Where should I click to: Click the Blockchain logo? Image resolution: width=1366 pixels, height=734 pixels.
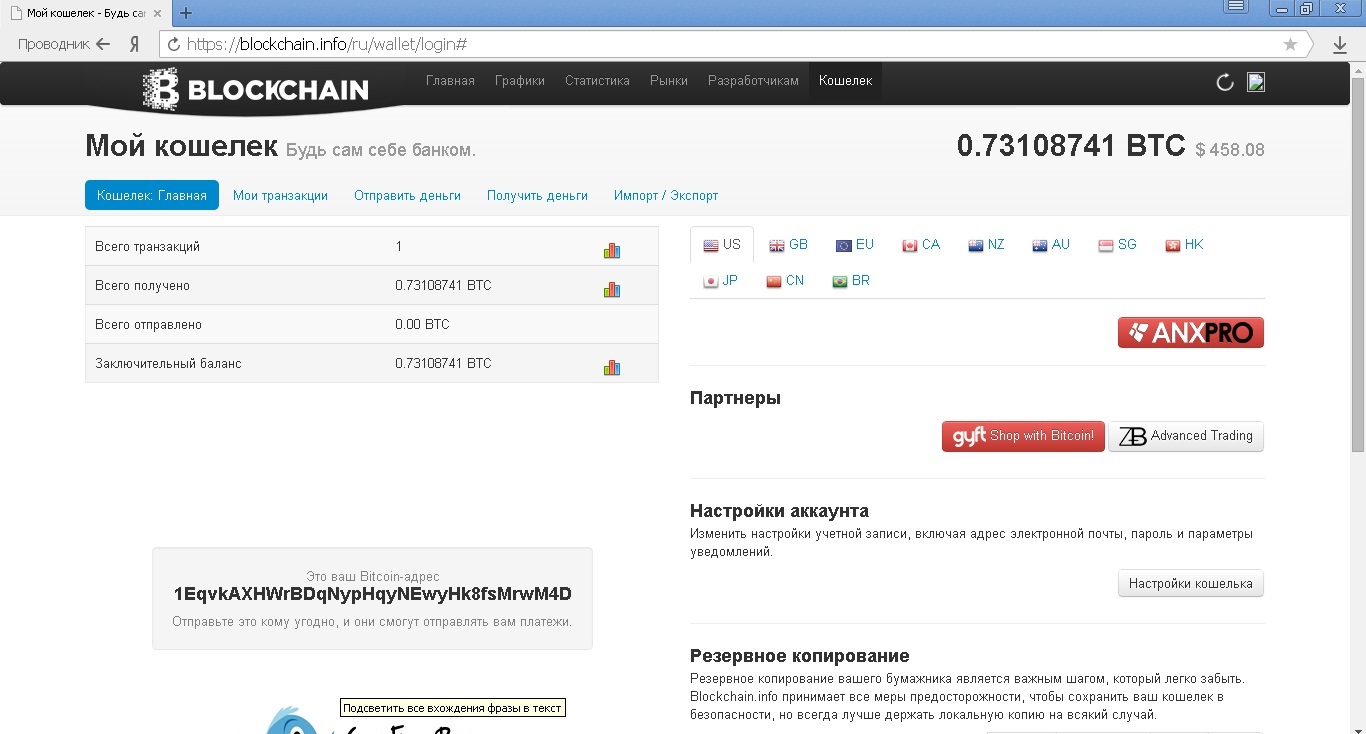click(255, 89)
